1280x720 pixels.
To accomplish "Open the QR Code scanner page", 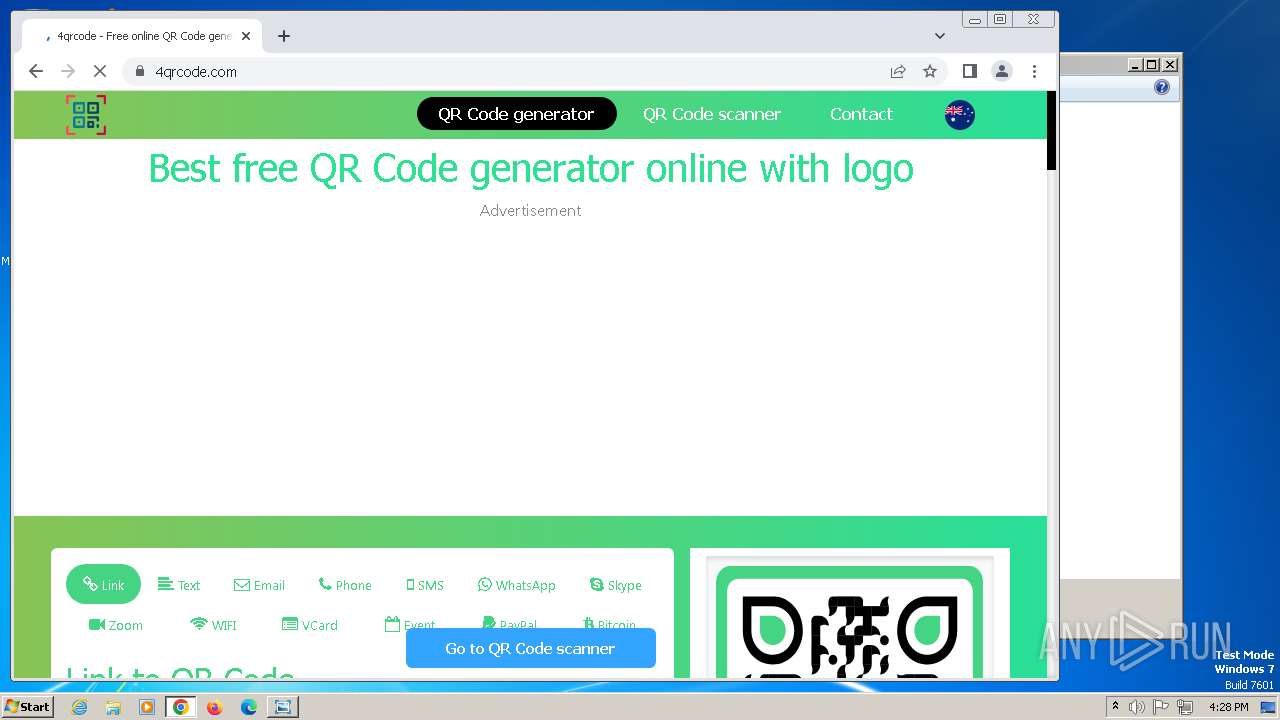I will pos(712,114).
